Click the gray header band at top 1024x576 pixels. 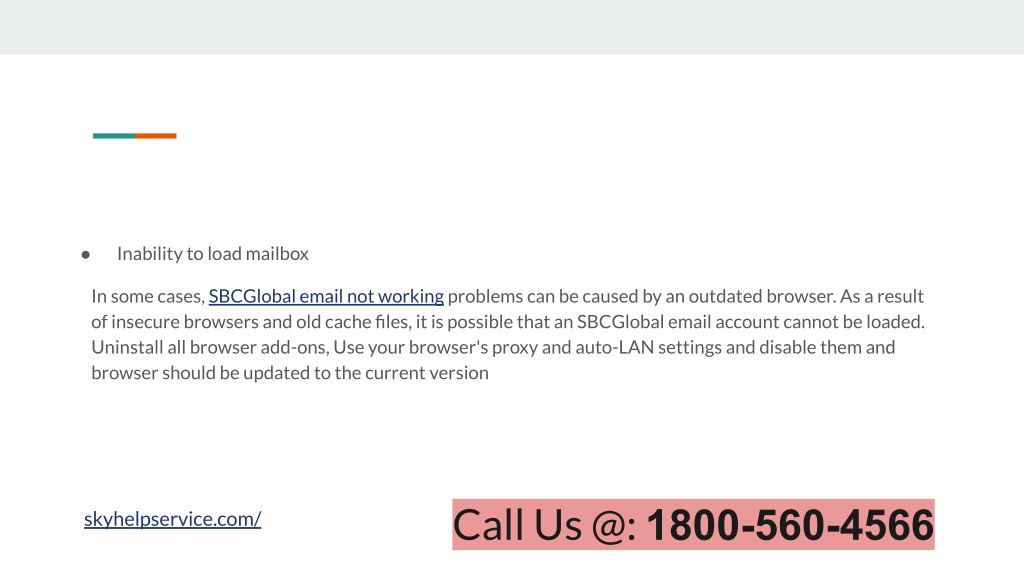pyautogui.click(x=512, y=27)
